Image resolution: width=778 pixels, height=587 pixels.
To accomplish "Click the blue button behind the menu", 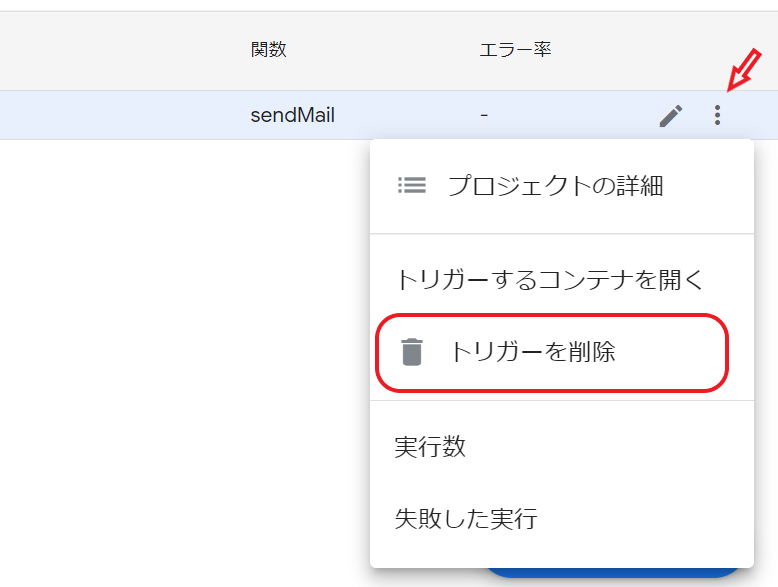I will pyautogui.click(x=615, y=573).
